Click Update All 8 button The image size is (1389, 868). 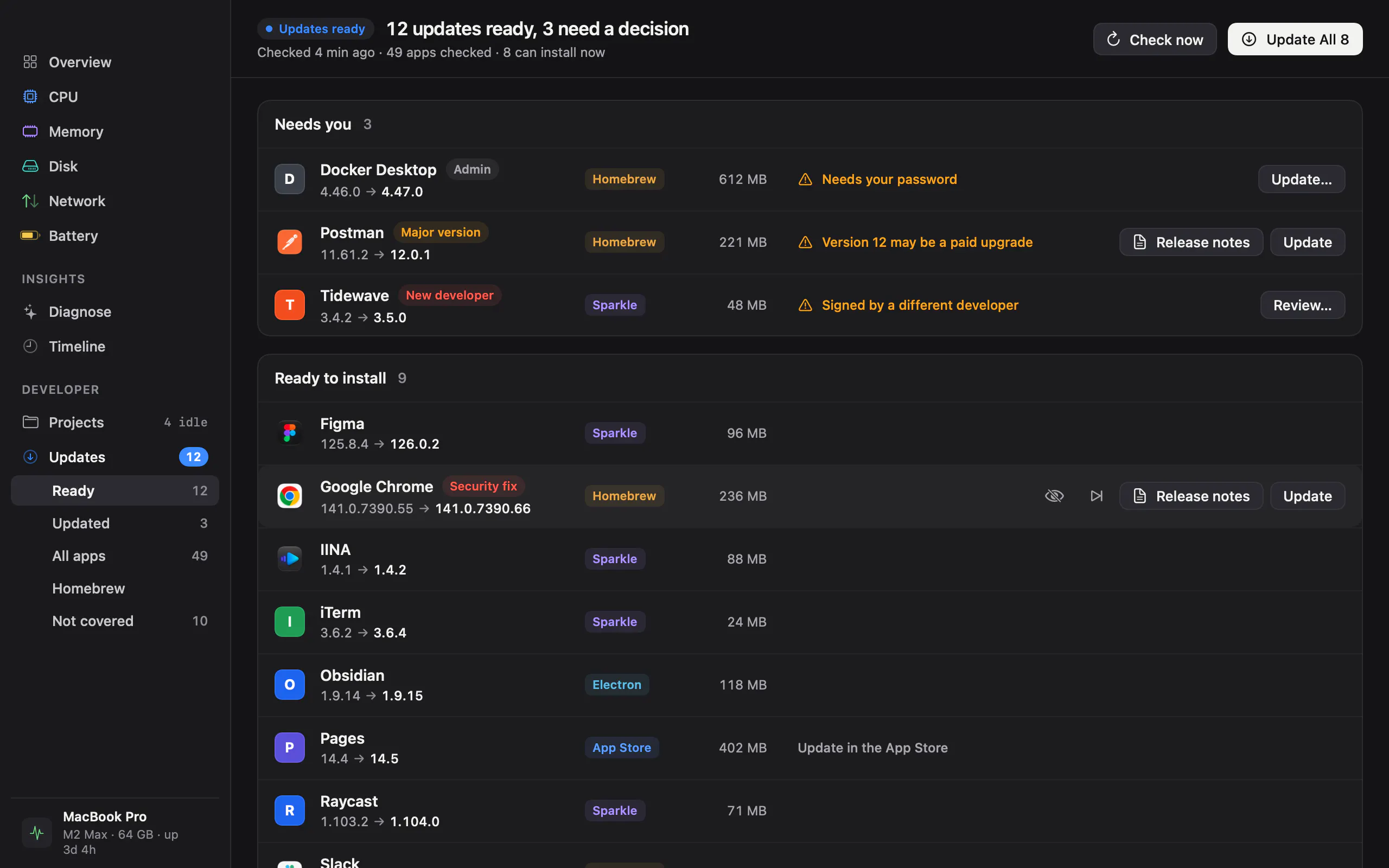click(1295, 39)
